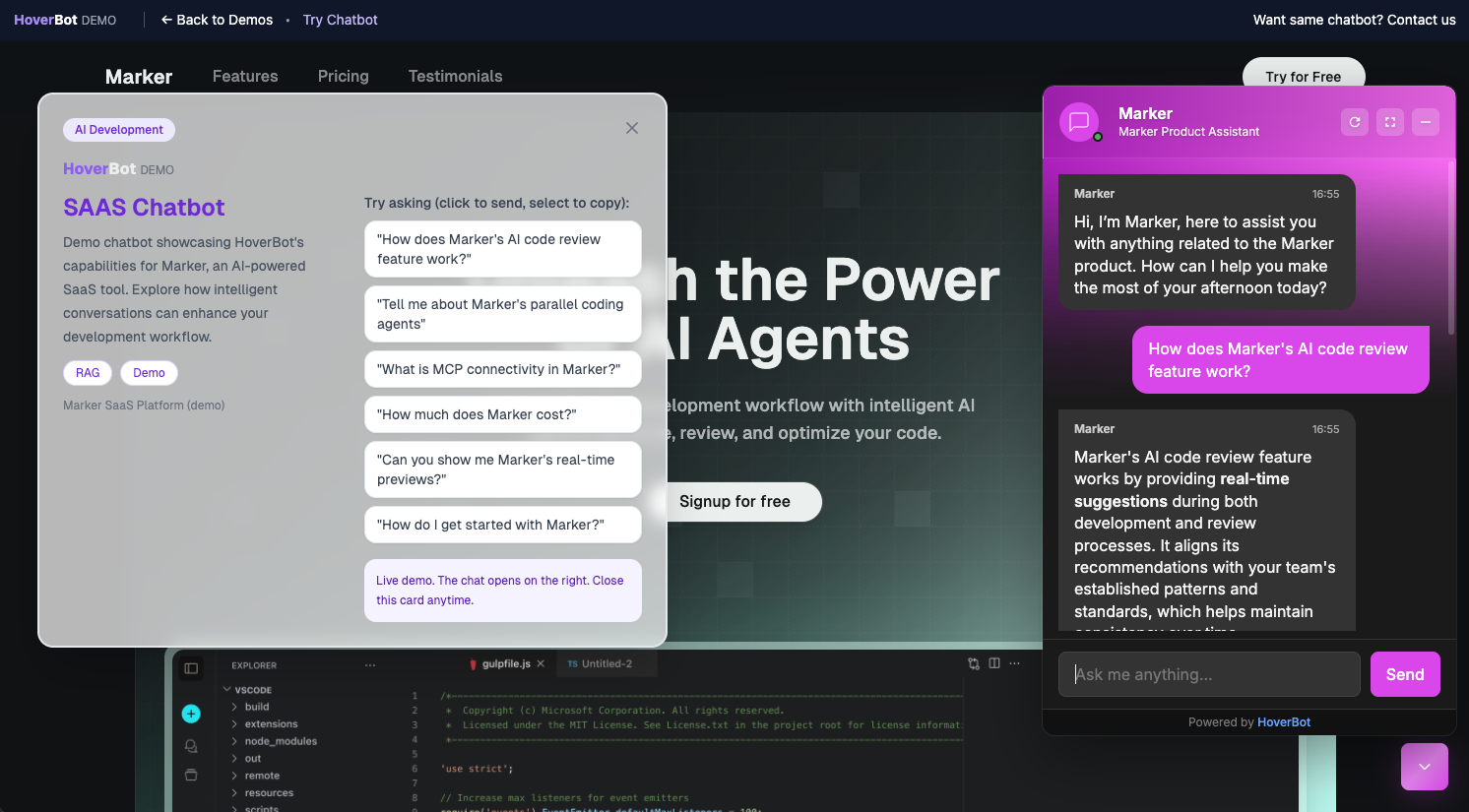Collapse chat with the bottom chevron button
This screenshot has width=1469, height=812.
tap(1425, 767)
